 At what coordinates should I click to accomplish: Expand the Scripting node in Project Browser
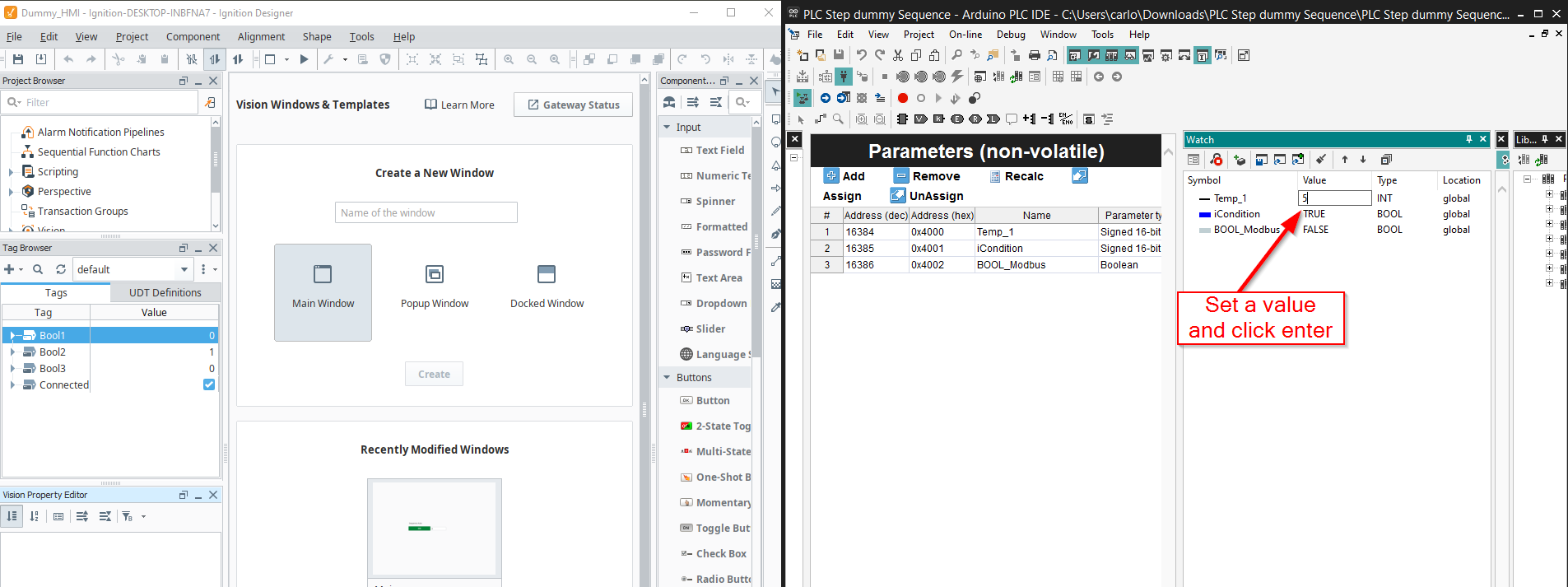coord(11,172)
